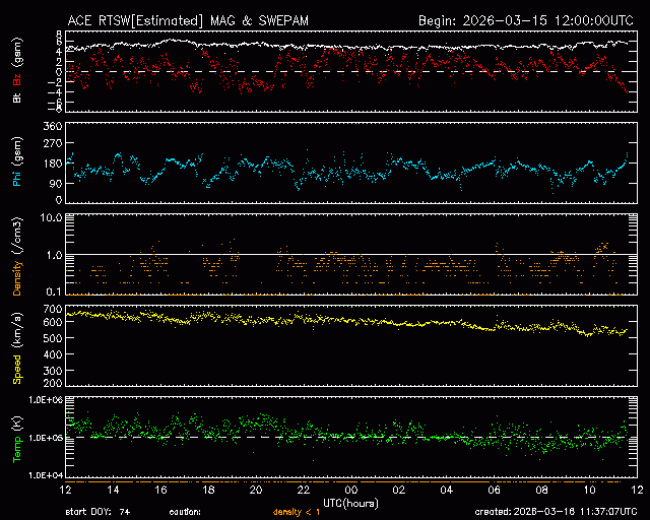
Task: Click the '4' tick on Bt Bz axis
Action: (x=59, y=52)
